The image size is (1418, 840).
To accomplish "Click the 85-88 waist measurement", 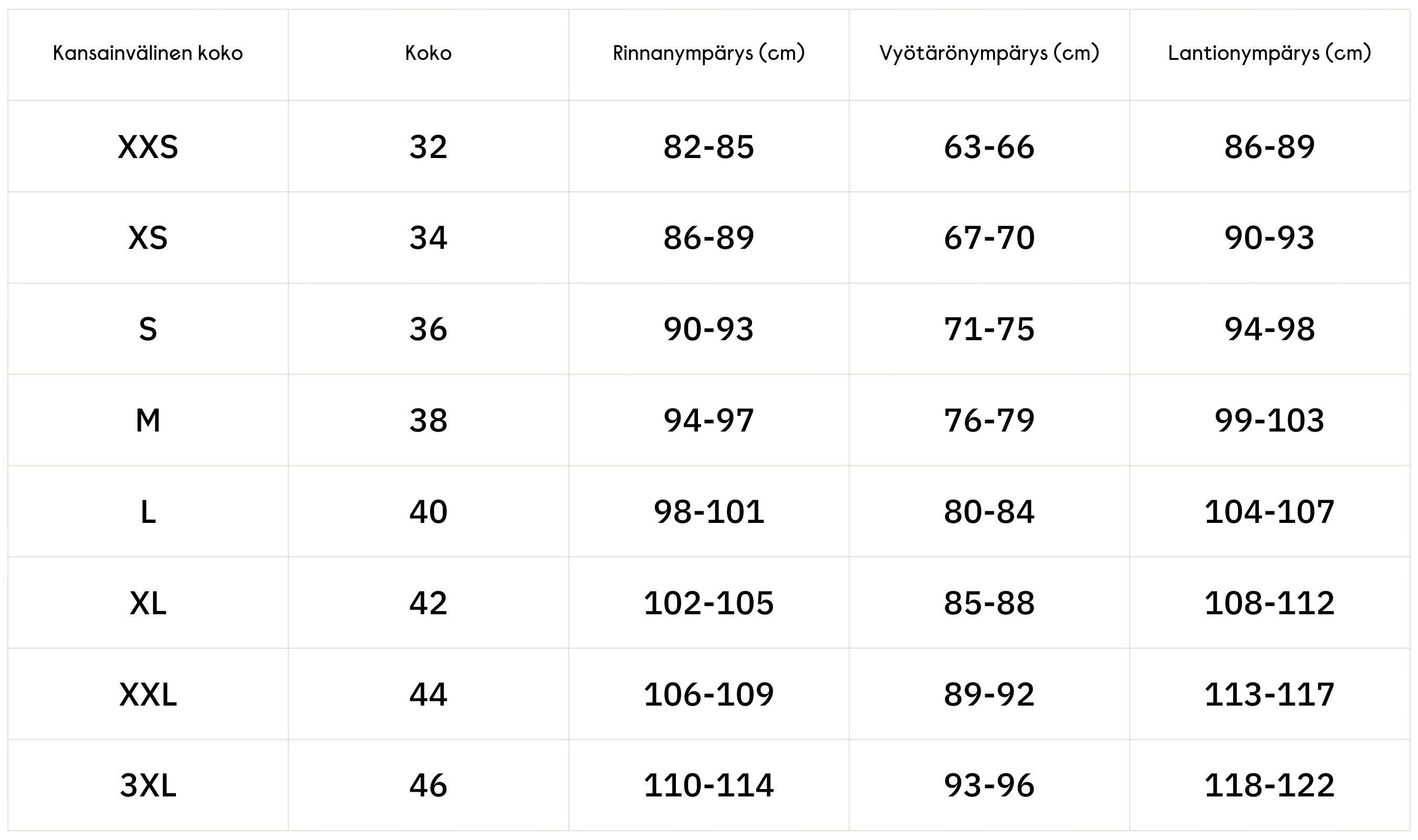I will coord(989,603).
